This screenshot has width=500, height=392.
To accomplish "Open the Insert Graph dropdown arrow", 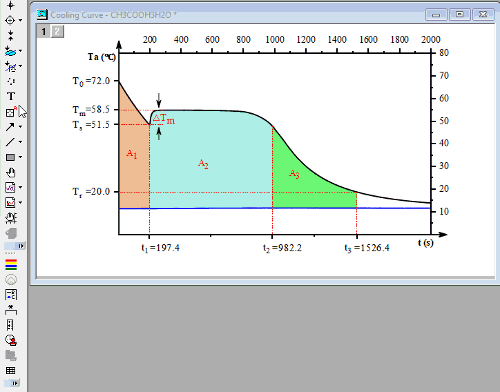I will (20, 202).
